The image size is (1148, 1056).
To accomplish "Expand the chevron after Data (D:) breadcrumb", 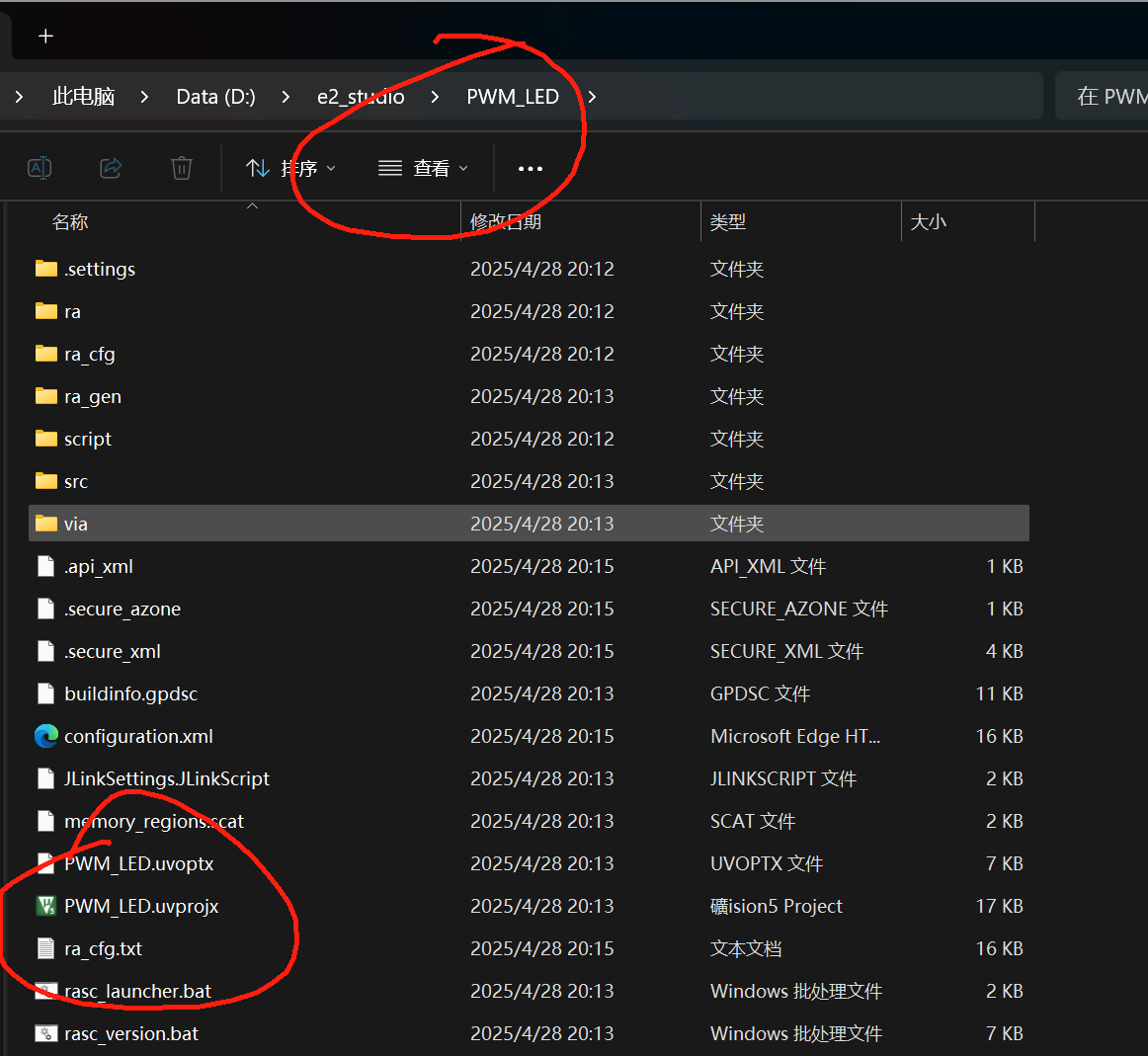I will 286,97.
